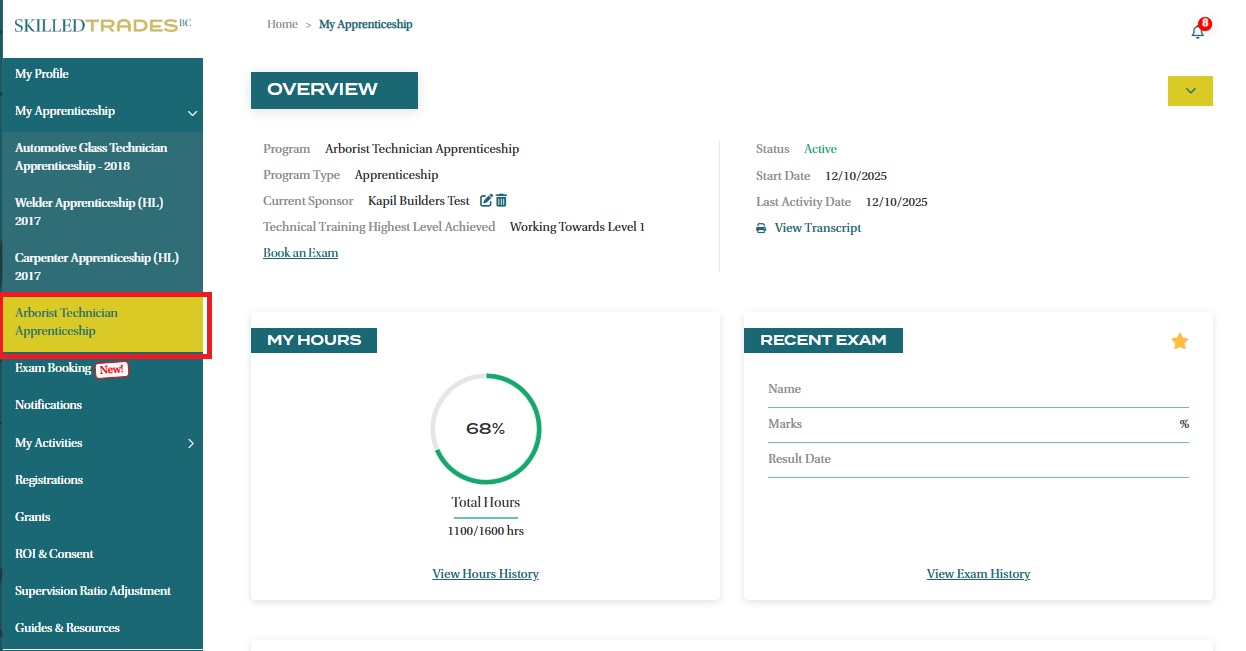
Task: Open View Hours History link
Action: click(485, 574)
